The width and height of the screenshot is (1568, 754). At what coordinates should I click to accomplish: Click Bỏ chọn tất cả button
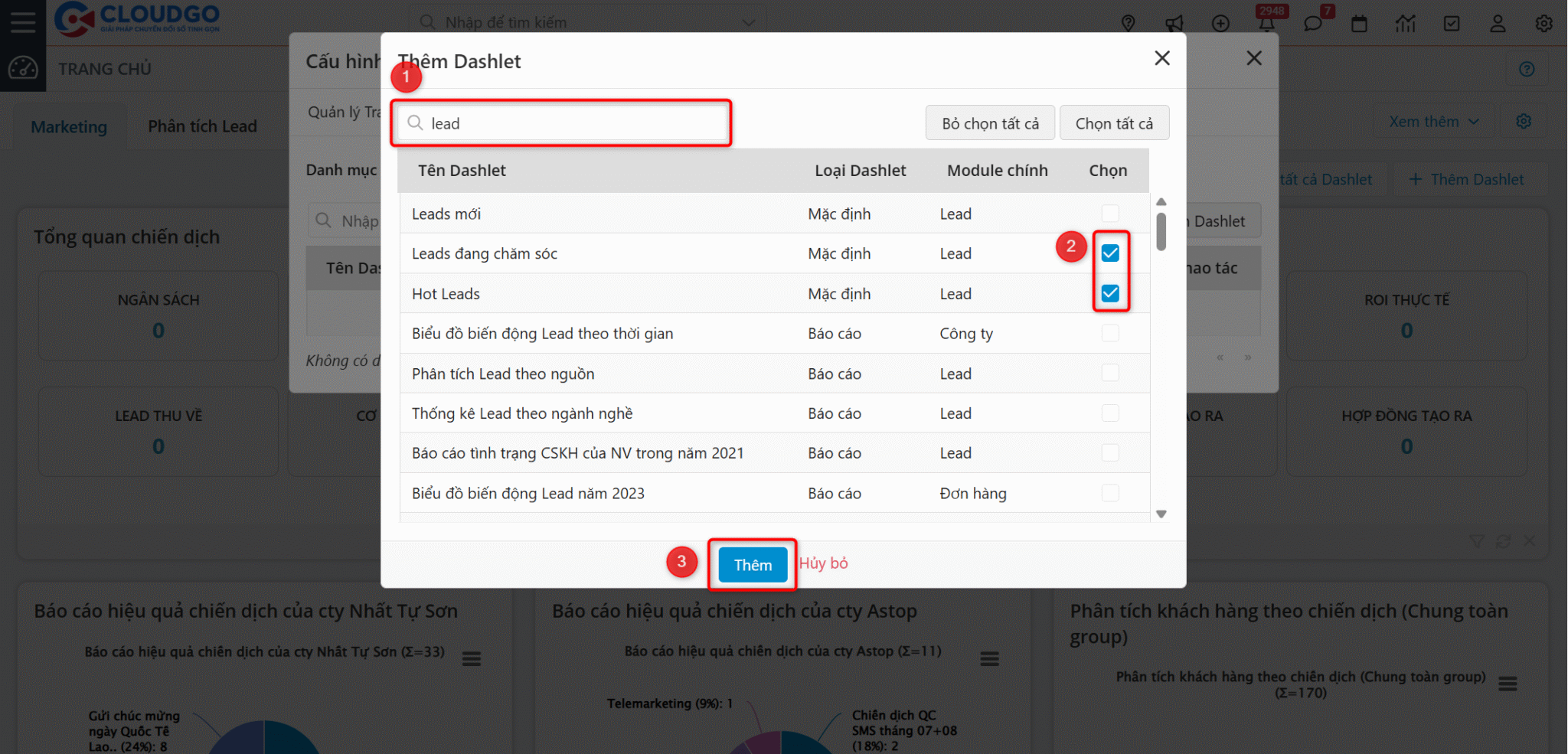coord(990,123)
